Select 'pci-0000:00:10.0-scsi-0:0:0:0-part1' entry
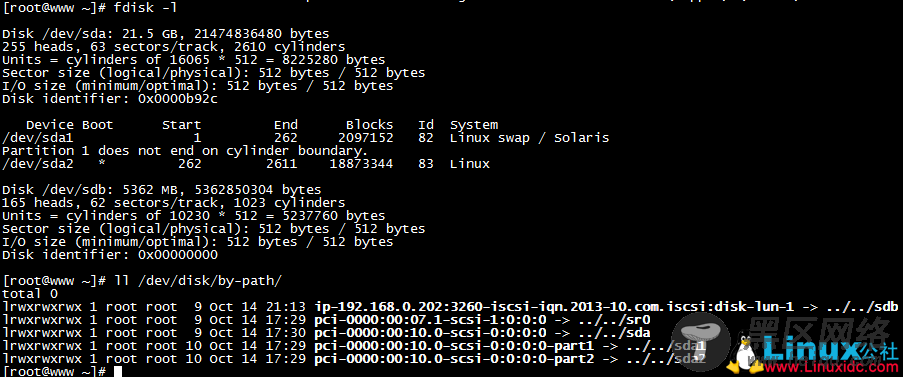This screenshot has width=903, height=377. click(x=454, y=346)
